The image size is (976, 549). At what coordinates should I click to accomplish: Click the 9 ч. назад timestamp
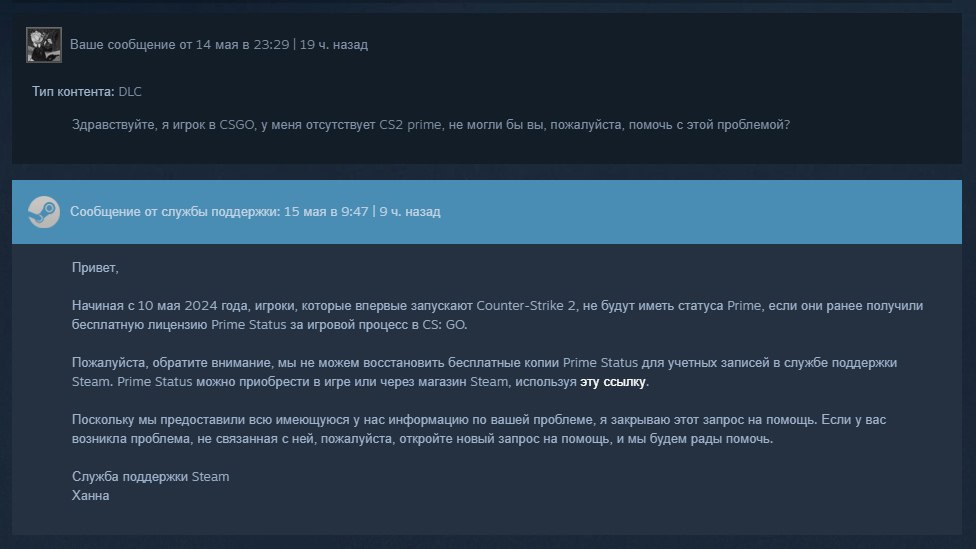410,212
